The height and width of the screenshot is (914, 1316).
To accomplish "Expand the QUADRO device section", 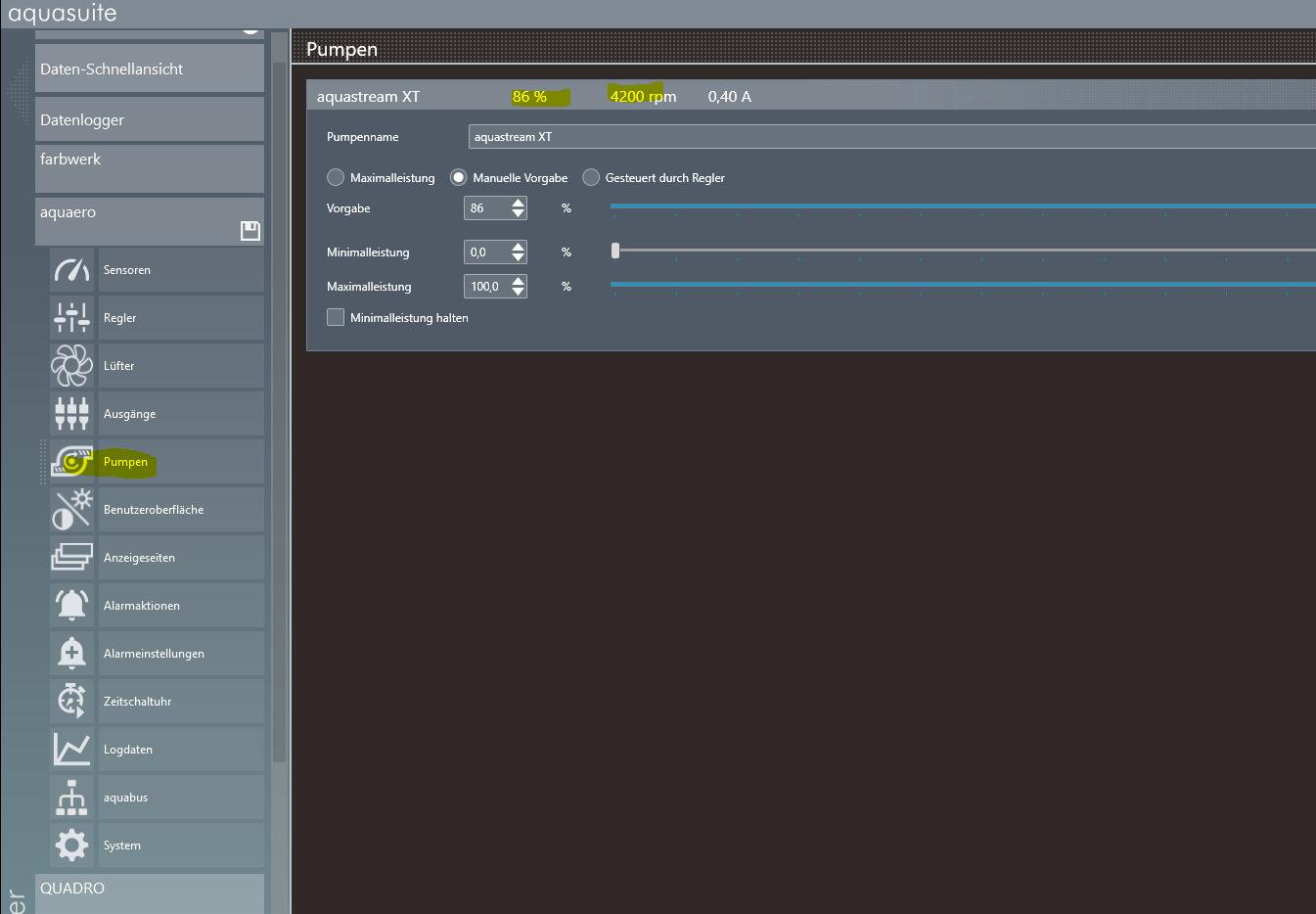I will [150, 890].
